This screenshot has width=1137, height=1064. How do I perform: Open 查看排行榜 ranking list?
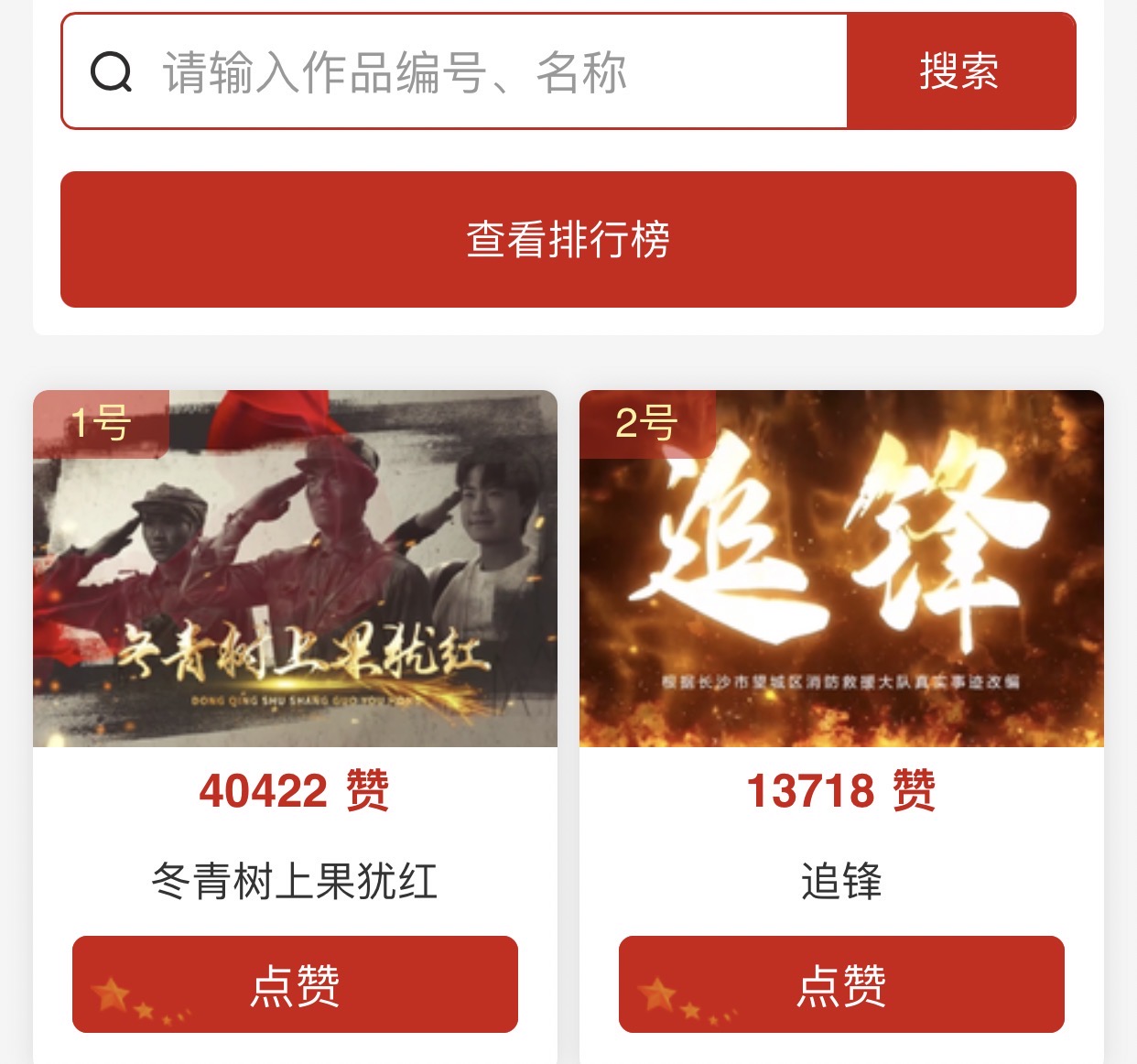(568, 239)
